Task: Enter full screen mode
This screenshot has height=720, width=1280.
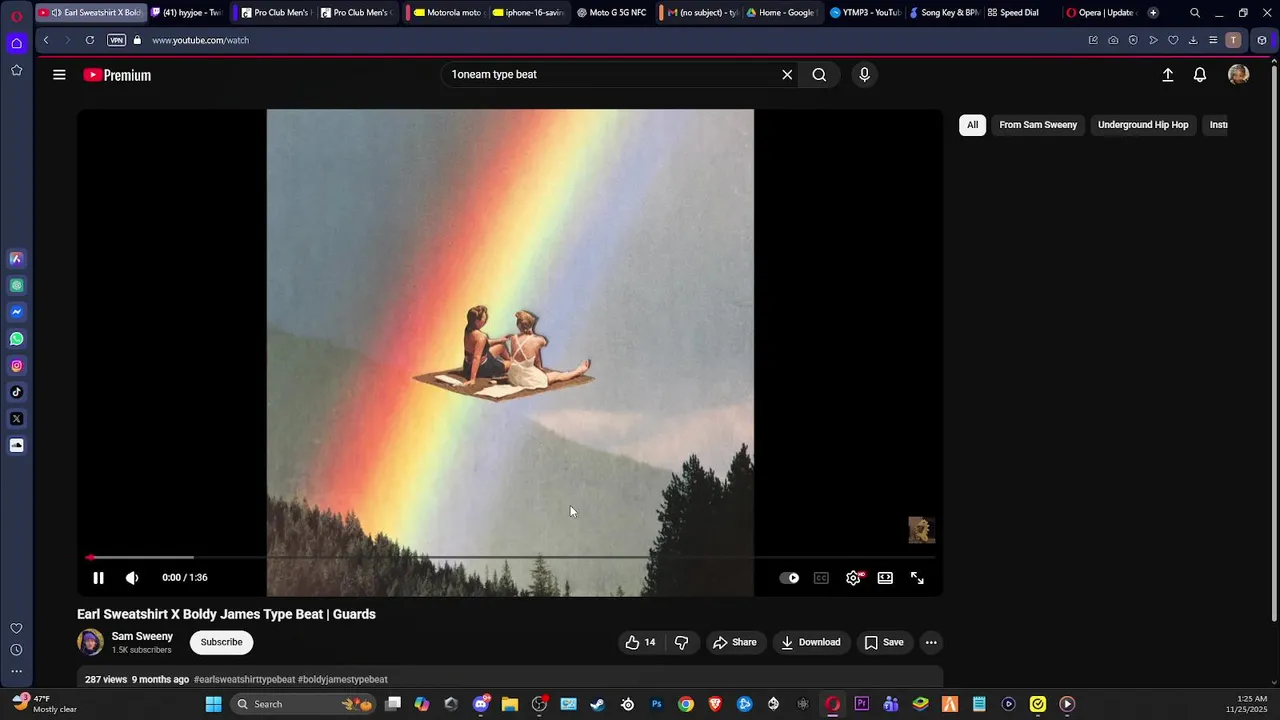Action: coord(917,578)
